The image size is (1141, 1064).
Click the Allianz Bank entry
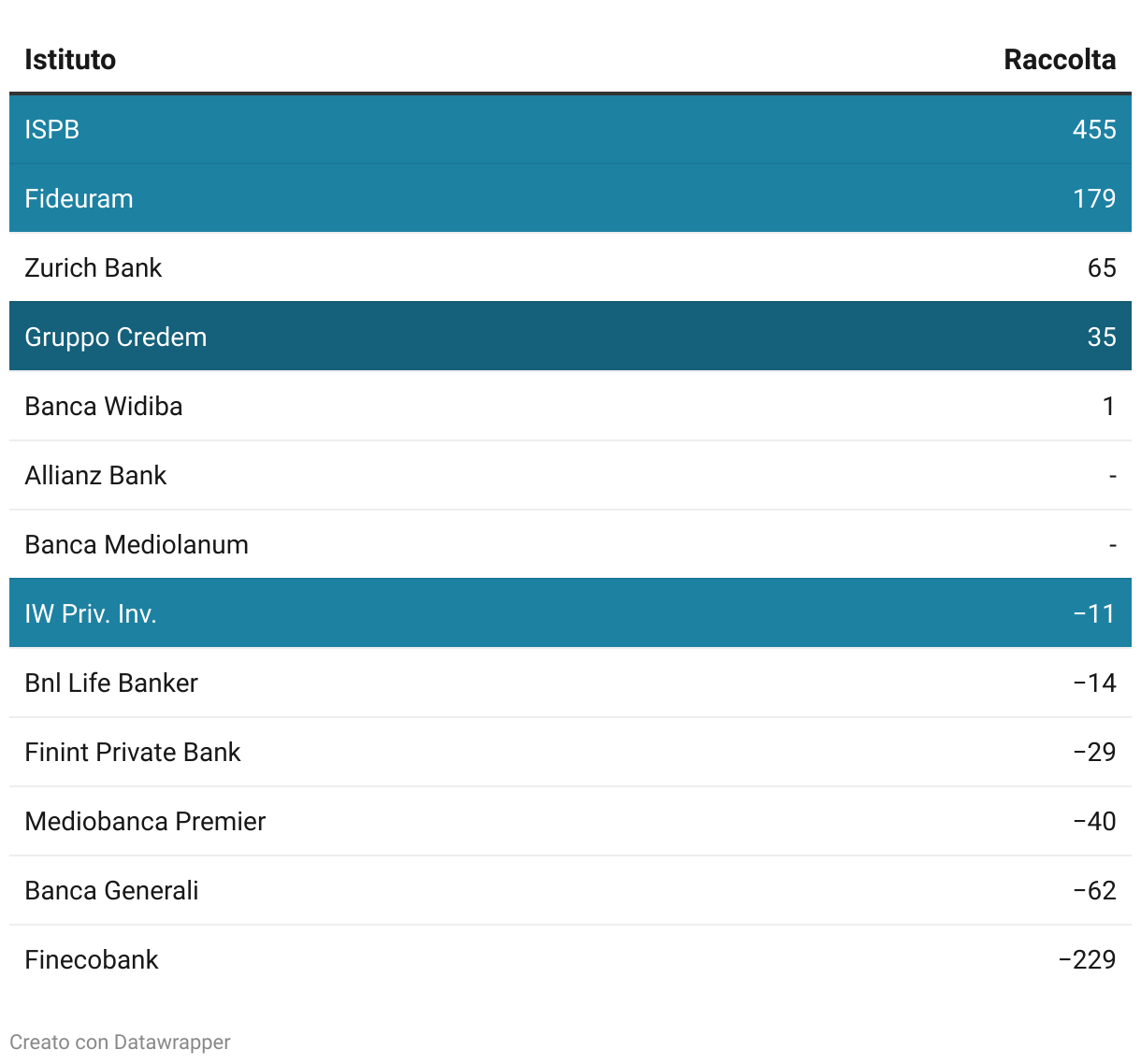95,475
